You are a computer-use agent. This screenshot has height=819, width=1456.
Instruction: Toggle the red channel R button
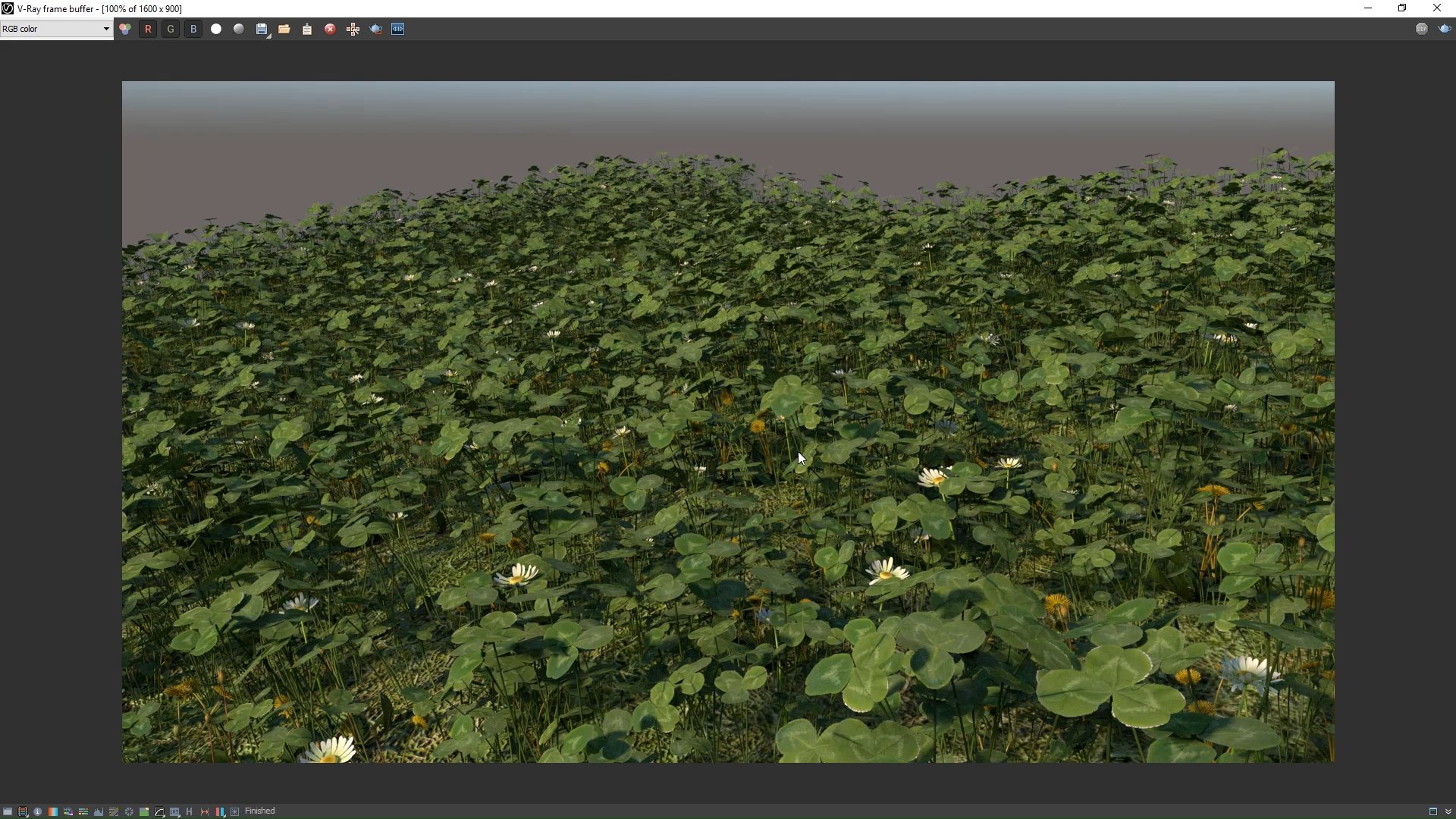coord(148,29)
